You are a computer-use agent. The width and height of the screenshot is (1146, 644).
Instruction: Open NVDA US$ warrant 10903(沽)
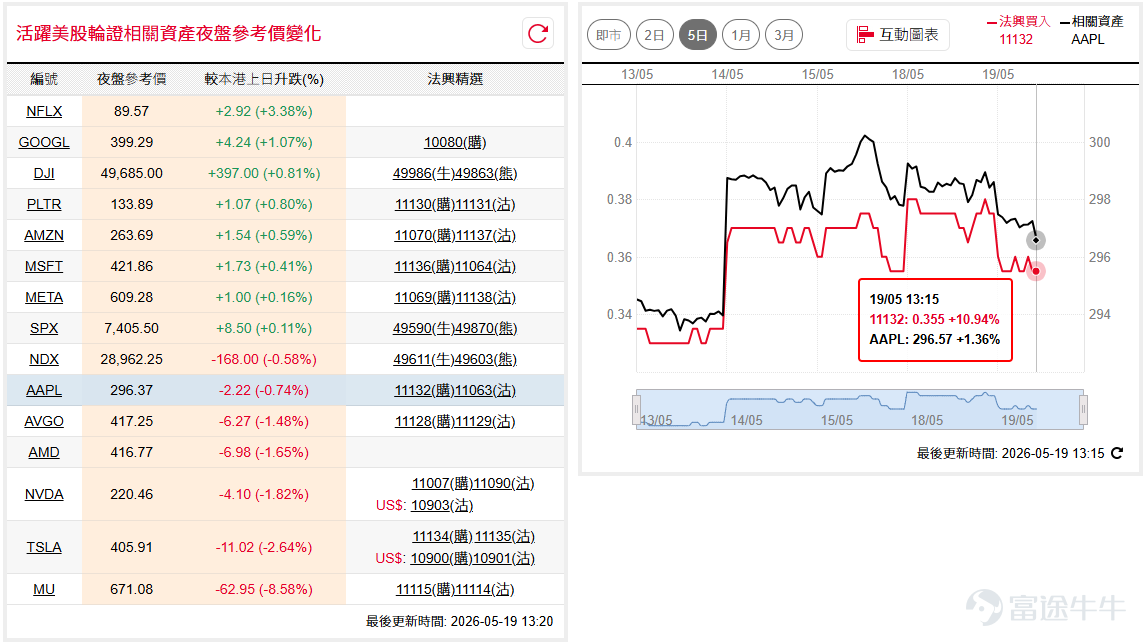point(442,506)
